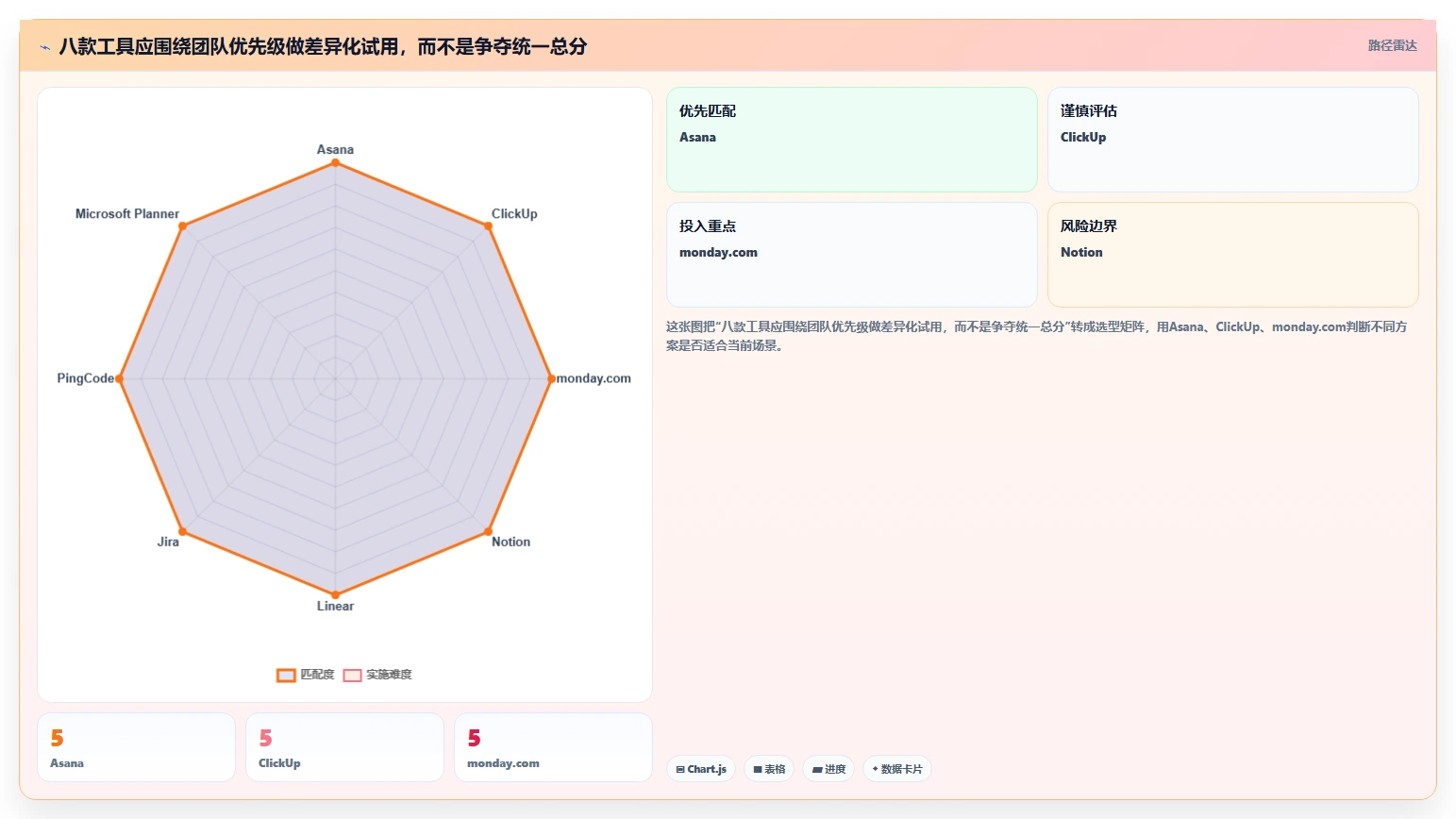Click the Asana data point on the radar
The height and width of the screenshot is (819, 1456).
(x=335, y=162)
